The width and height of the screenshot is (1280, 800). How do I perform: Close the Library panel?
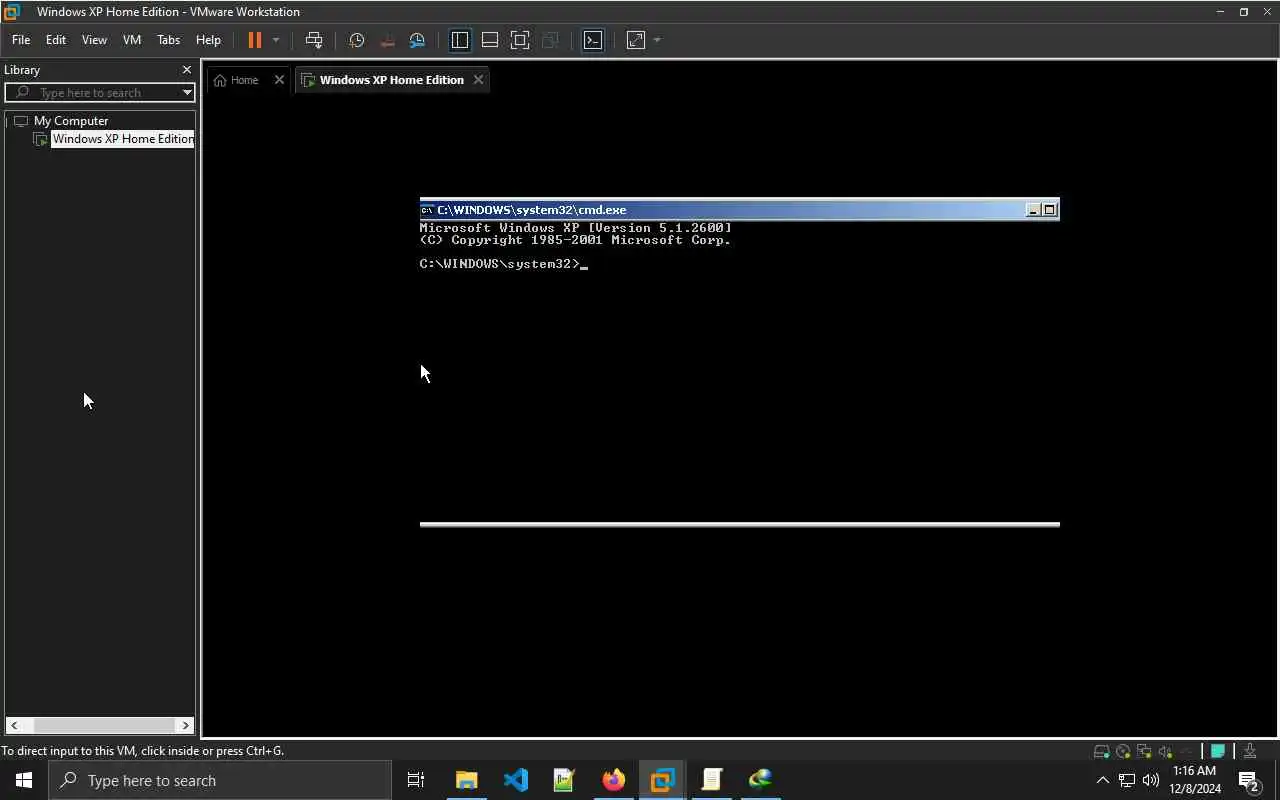point(187,70)
